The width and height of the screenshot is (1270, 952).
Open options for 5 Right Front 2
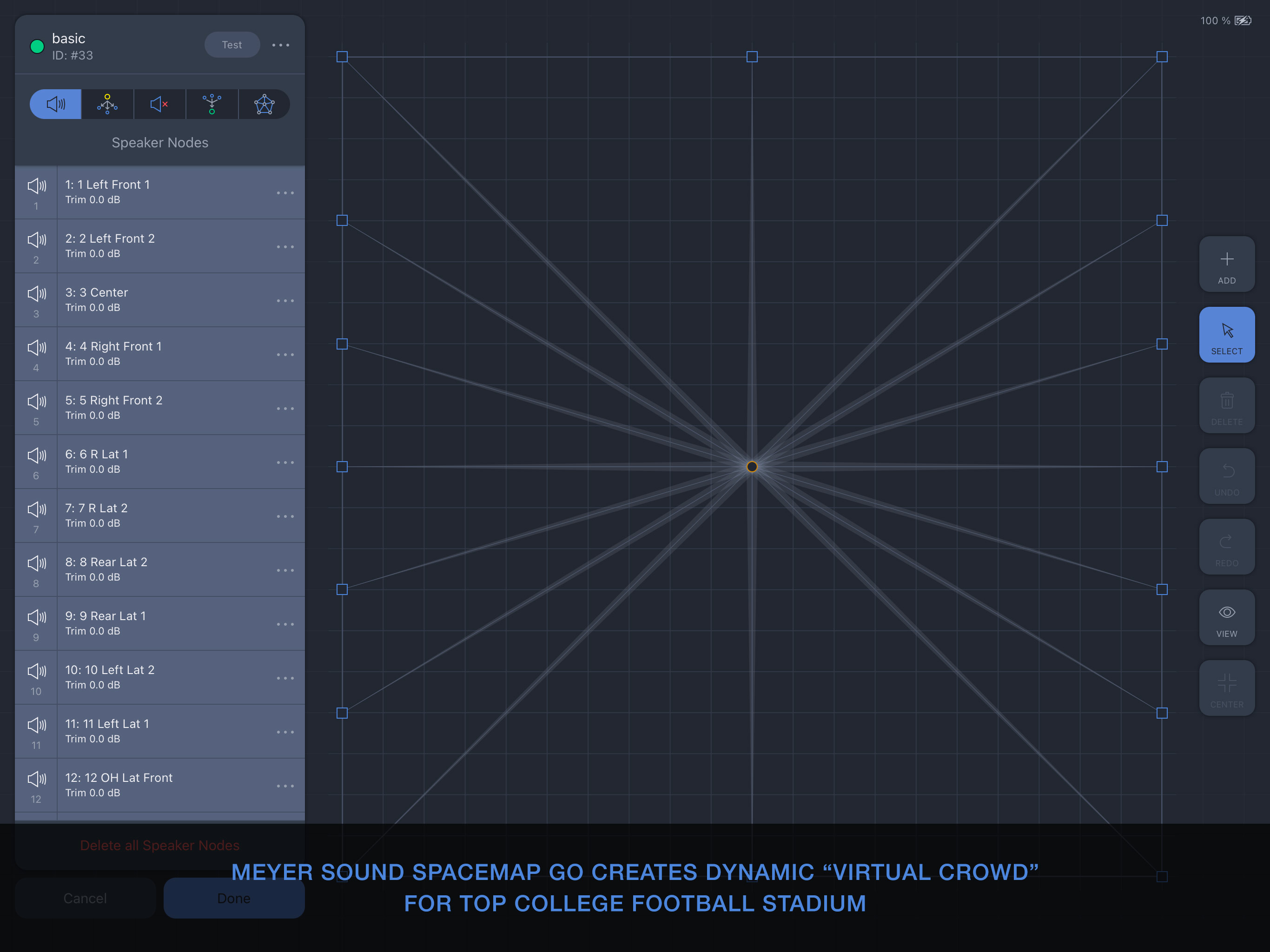pos(285,409)
